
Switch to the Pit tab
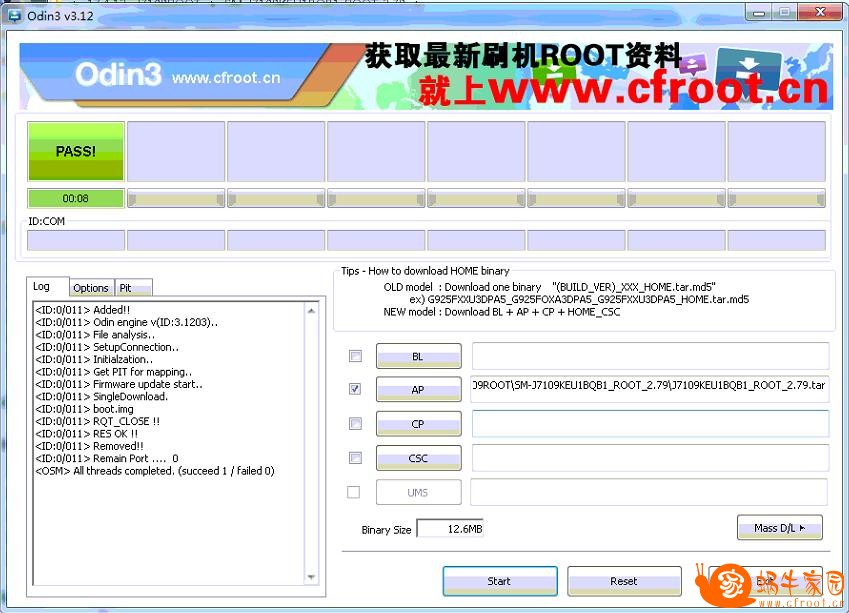[x=133, y=288]
